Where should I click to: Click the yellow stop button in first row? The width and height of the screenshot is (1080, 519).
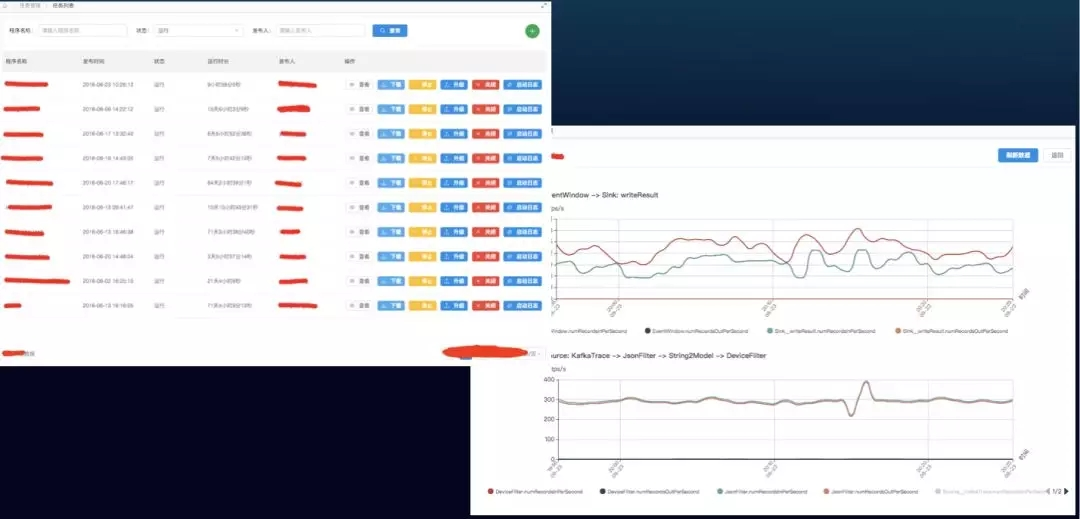(422, 85)
